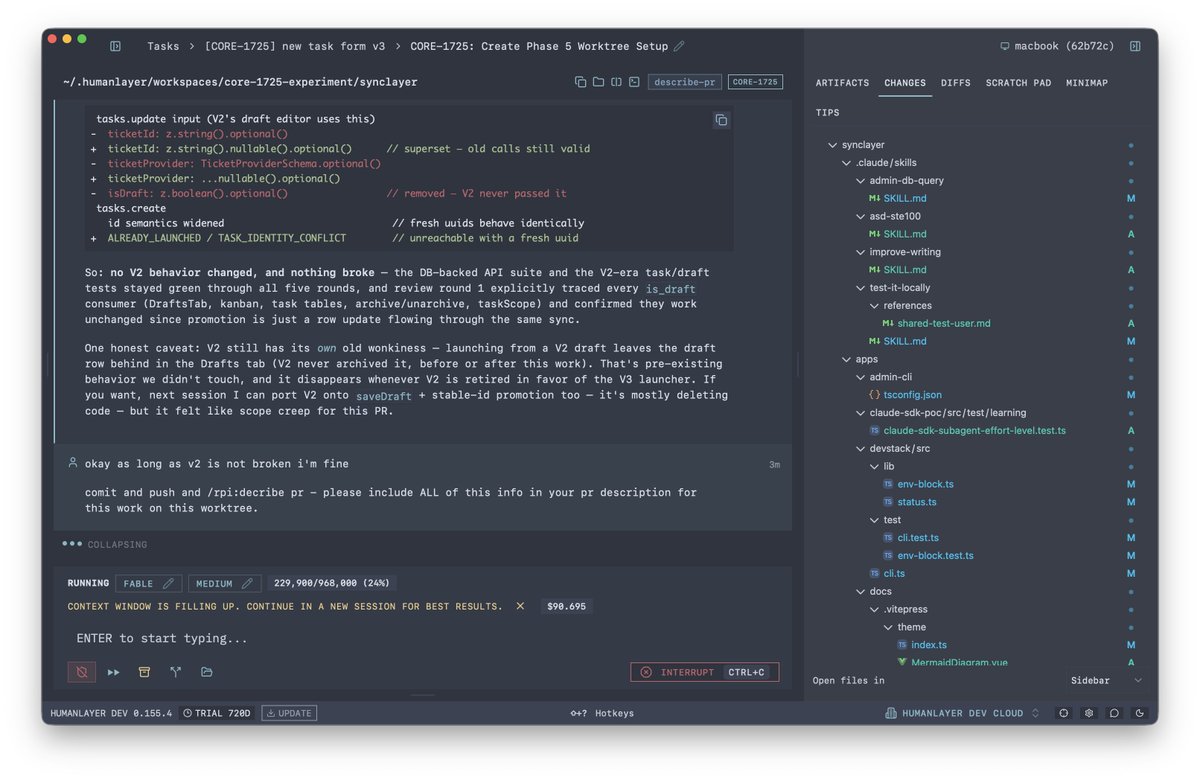
Task: Open the terminal icon beside describe-pr
Action: click(x=634, y=82)
